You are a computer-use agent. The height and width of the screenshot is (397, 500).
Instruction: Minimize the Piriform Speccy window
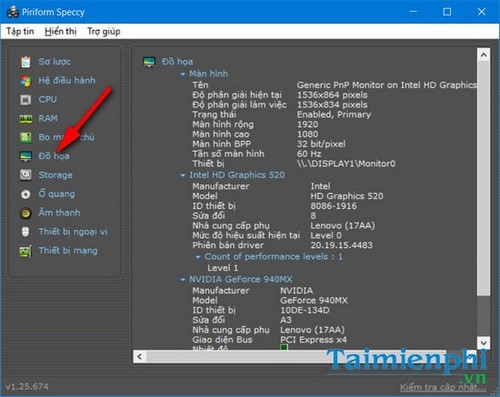(x=413, y=12)
